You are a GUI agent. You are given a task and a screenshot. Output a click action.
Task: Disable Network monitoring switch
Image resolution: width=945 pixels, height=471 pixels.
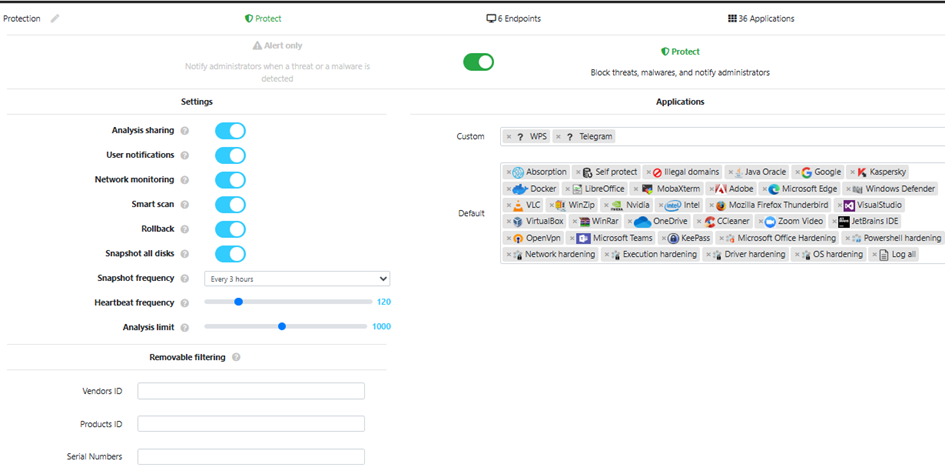230,180
